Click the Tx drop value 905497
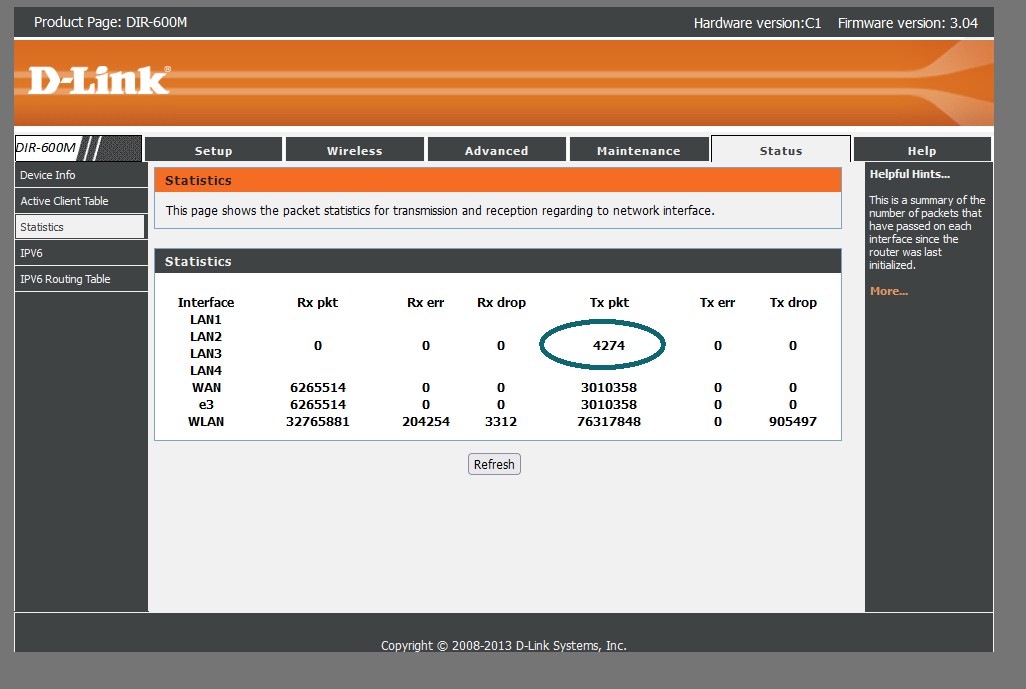 point(792,421)
